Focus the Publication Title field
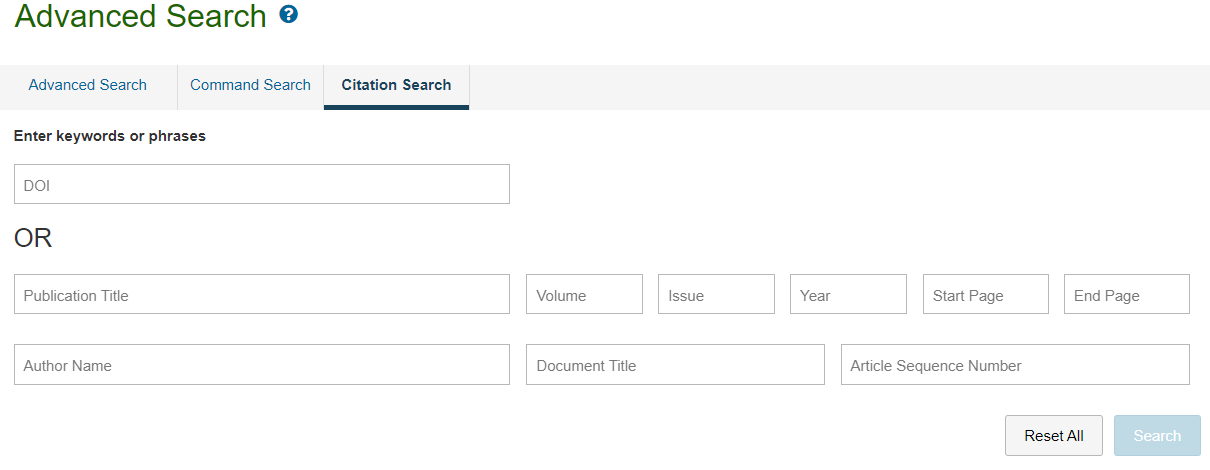Screen dimensions: 1210x470 click(262, 294)
